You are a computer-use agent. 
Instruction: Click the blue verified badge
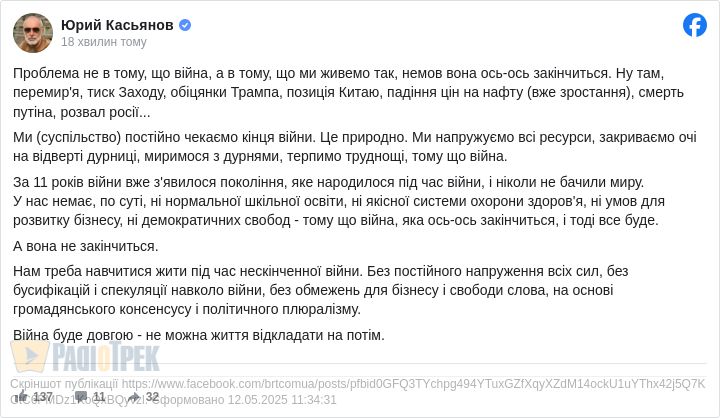(x=185, y=25)
